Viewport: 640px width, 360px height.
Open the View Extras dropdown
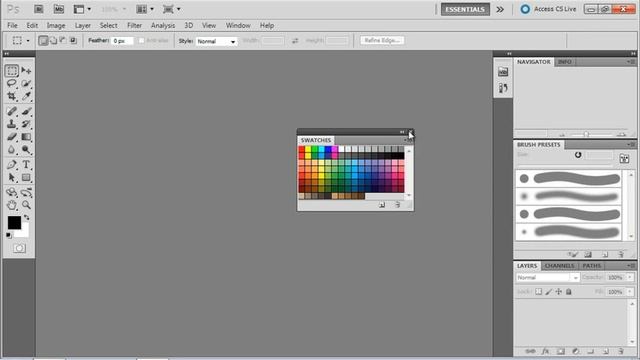(82, 9)
